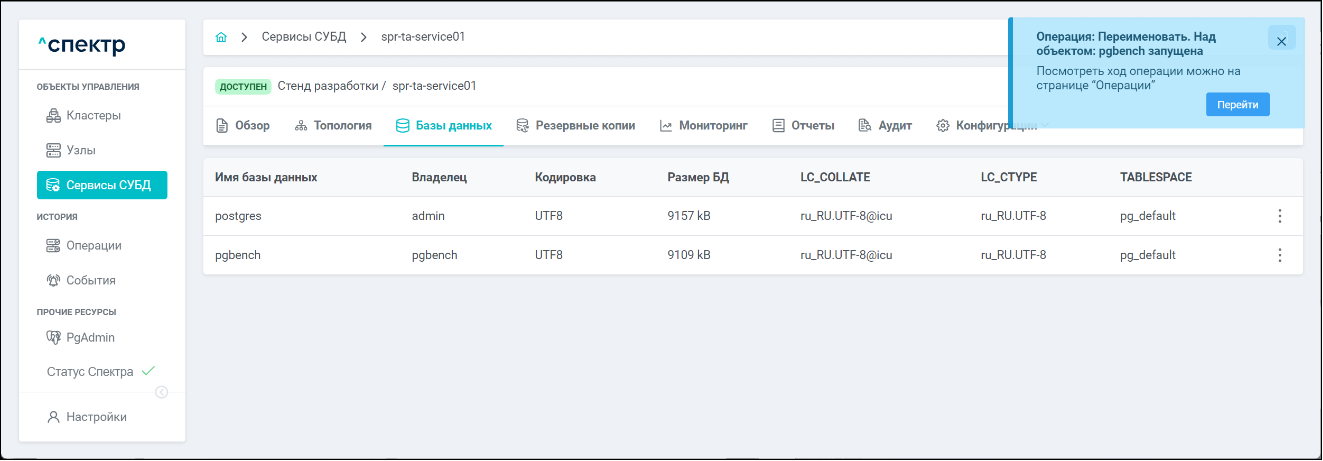Open the Отчеты tab
1323x461 pixels.
point(803,126)
